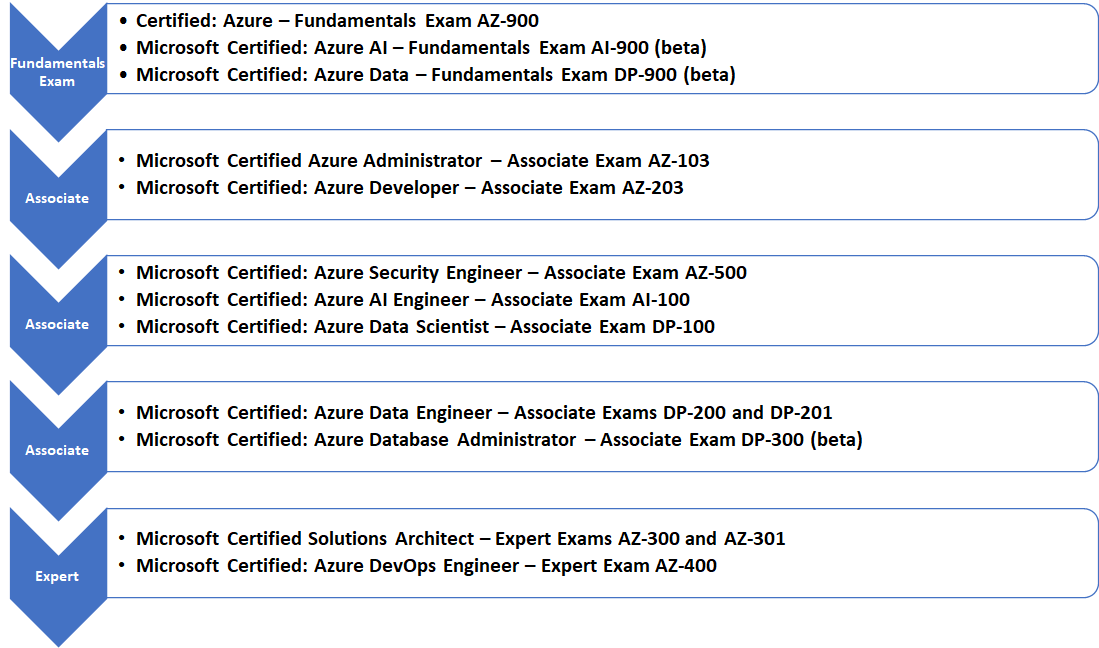Image resolution: width=1099 pixels, height=648 pixels.
Task: Select the Fundamentals Exam chevron arrow
Action: point(57,60)
